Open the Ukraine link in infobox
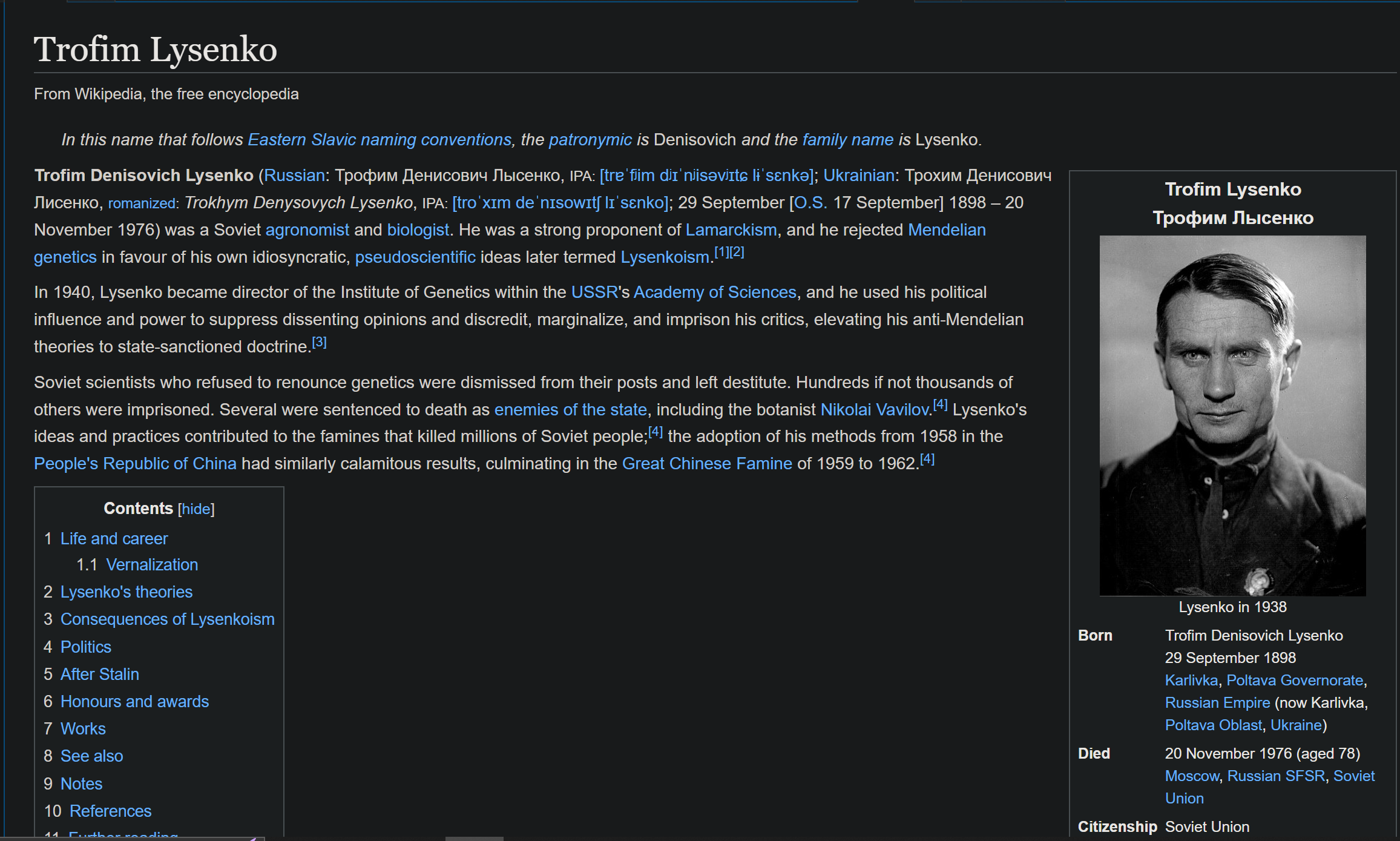Viewport: 1400px width, 841px height. coord(1296,725)
